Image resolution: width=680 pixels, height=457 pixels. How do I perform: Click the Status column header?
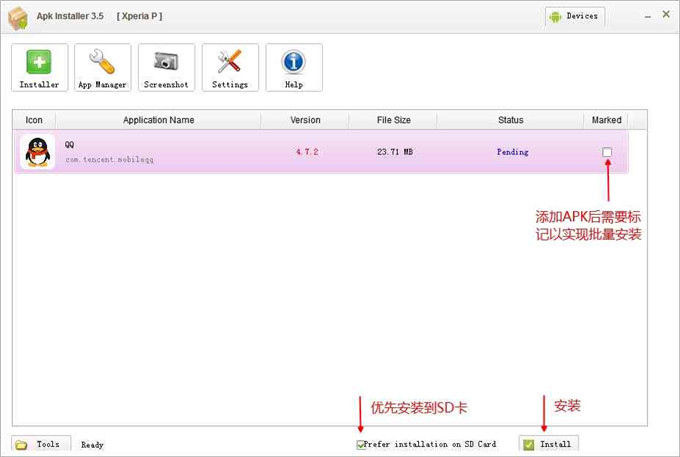point(510,120)
